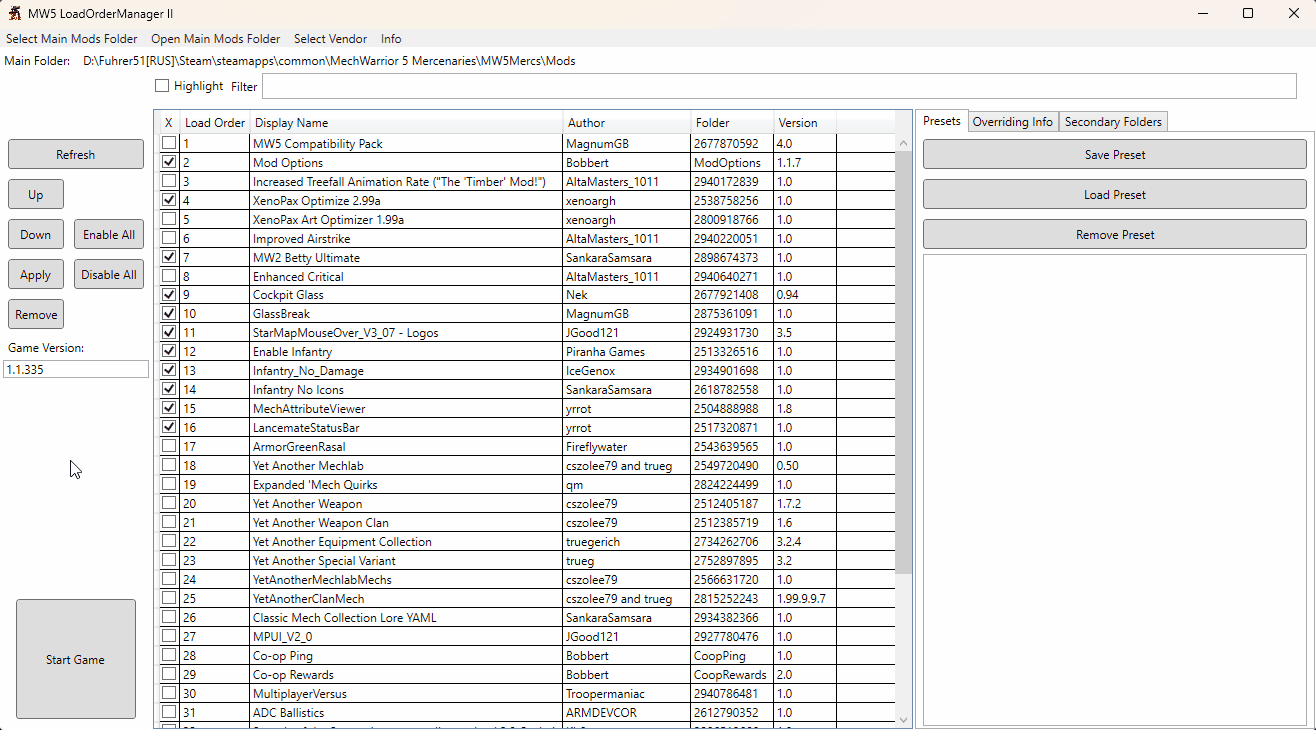Click the Enable All button
The image size is (1316, 730).
[109, 234]
